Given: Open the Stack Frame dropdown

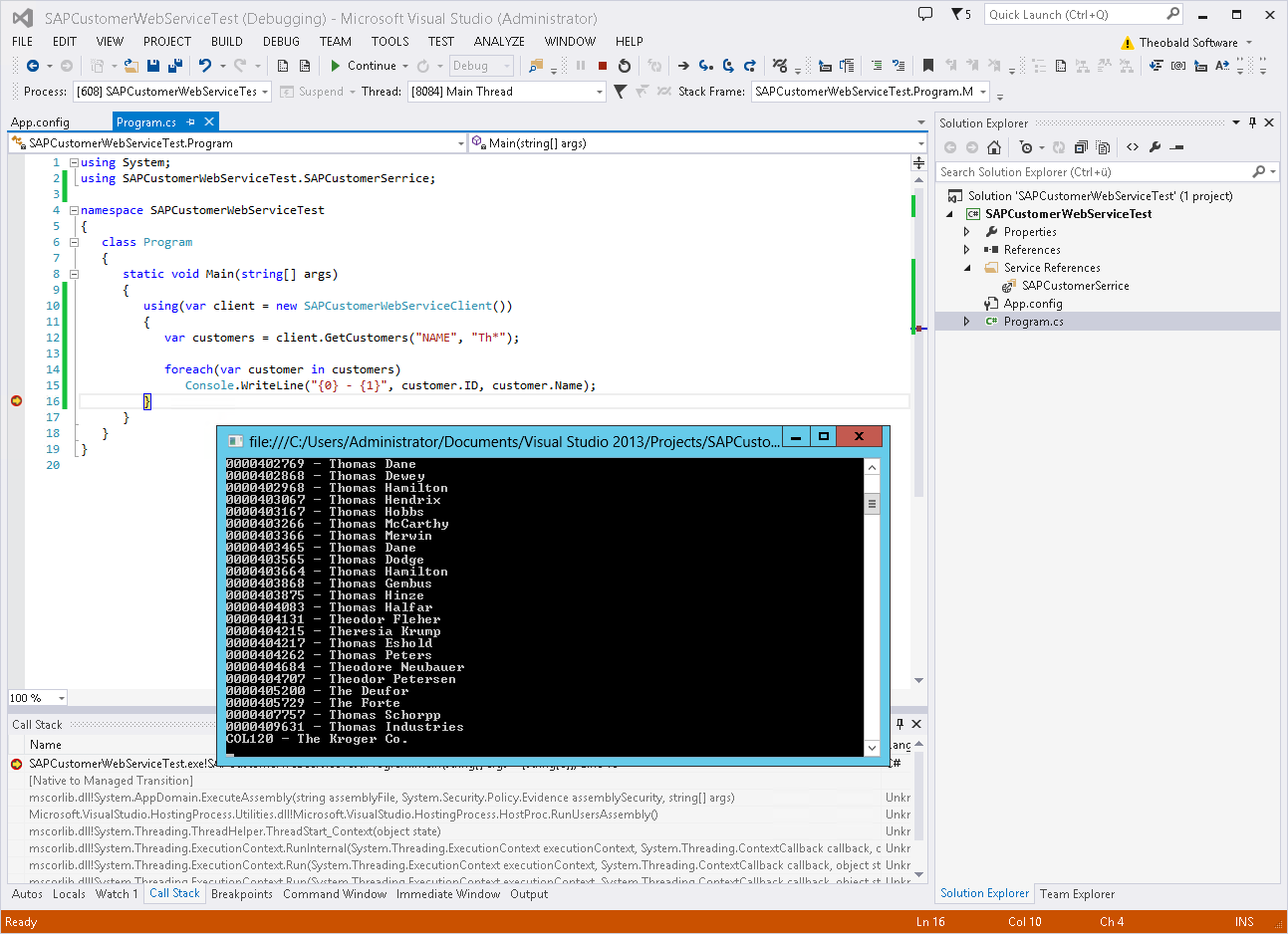Looking at the screenshot, I should [982, 92].
